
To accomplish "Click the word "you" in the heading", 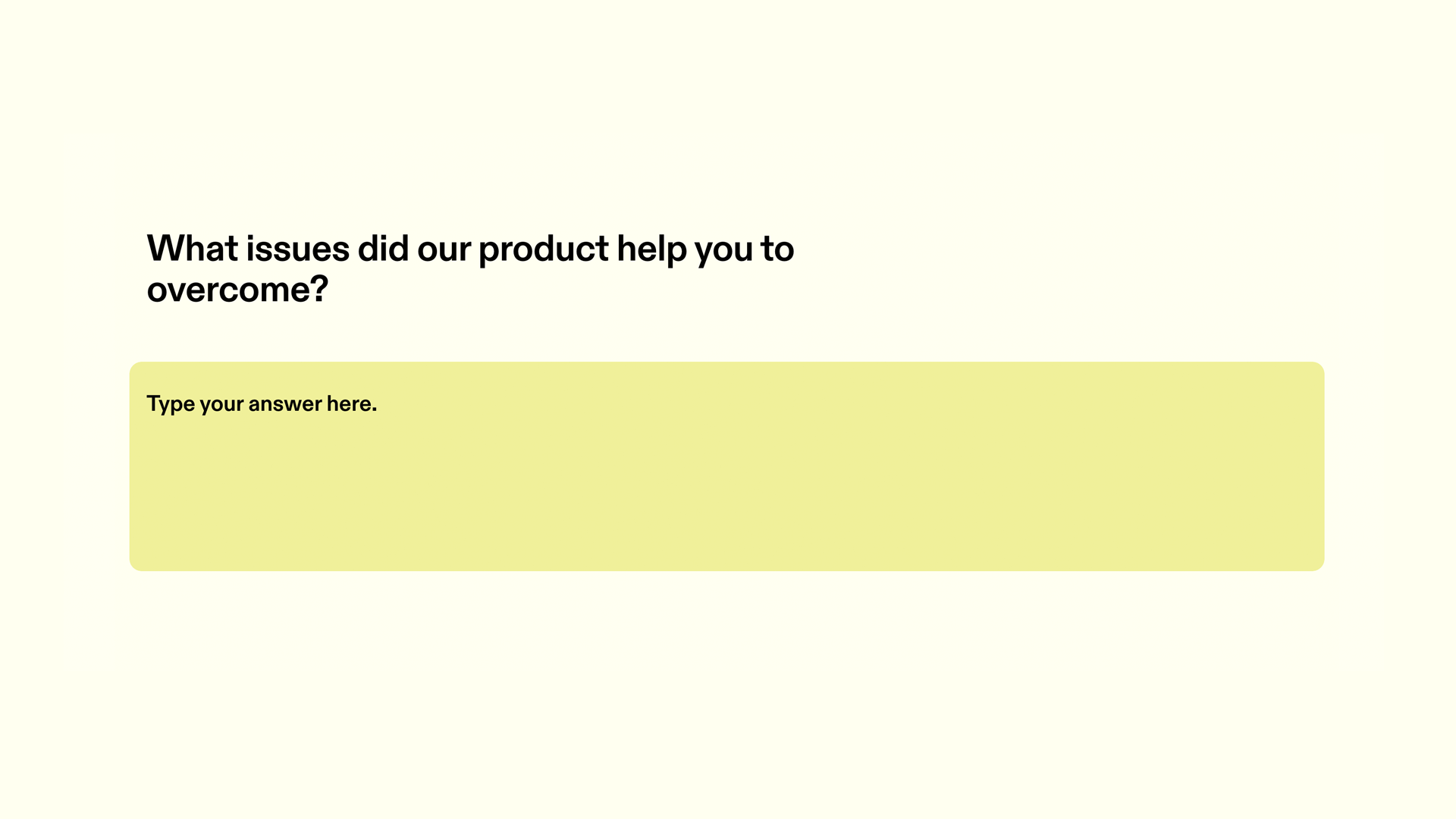I will pos(724,252).
